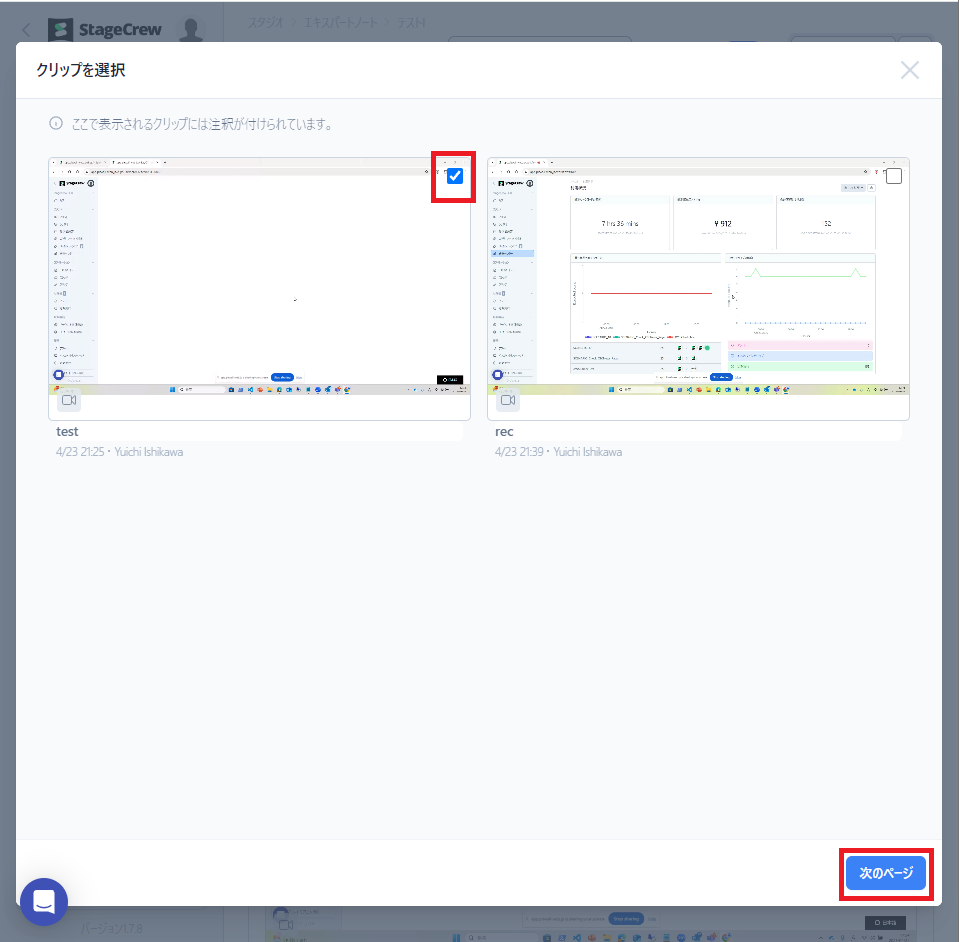Image resolution: width=959 pixels, height=942 pixels.
Task: Open the user profile avatar icon
Action: click(x=191, y=29)
